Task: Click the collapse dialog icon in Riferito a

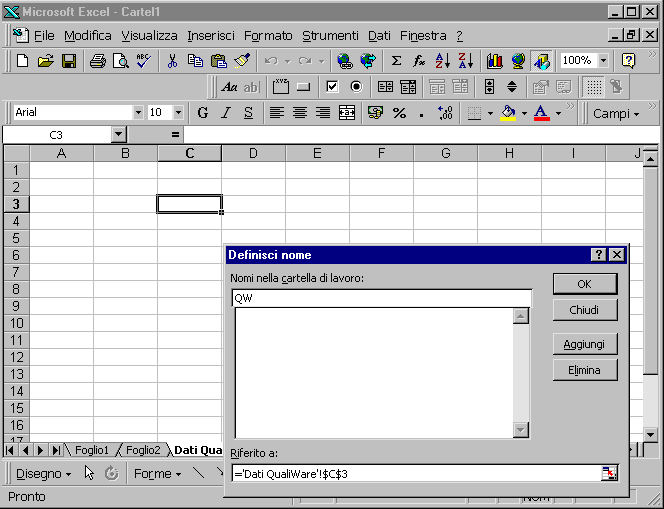Action: click(609, 473)
